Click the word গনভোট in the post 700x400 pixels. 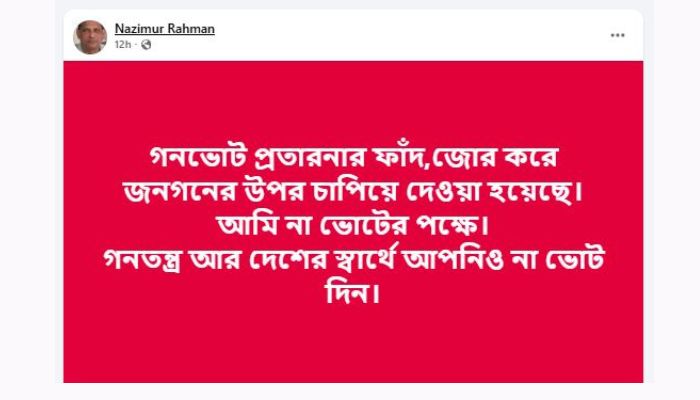pos(198,158)
